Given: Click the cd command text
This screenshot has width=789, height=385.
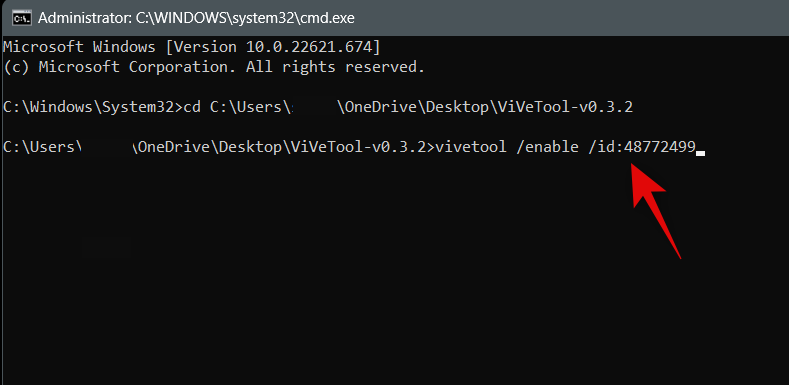Looking at the screenshot, I should coord(192,108).
